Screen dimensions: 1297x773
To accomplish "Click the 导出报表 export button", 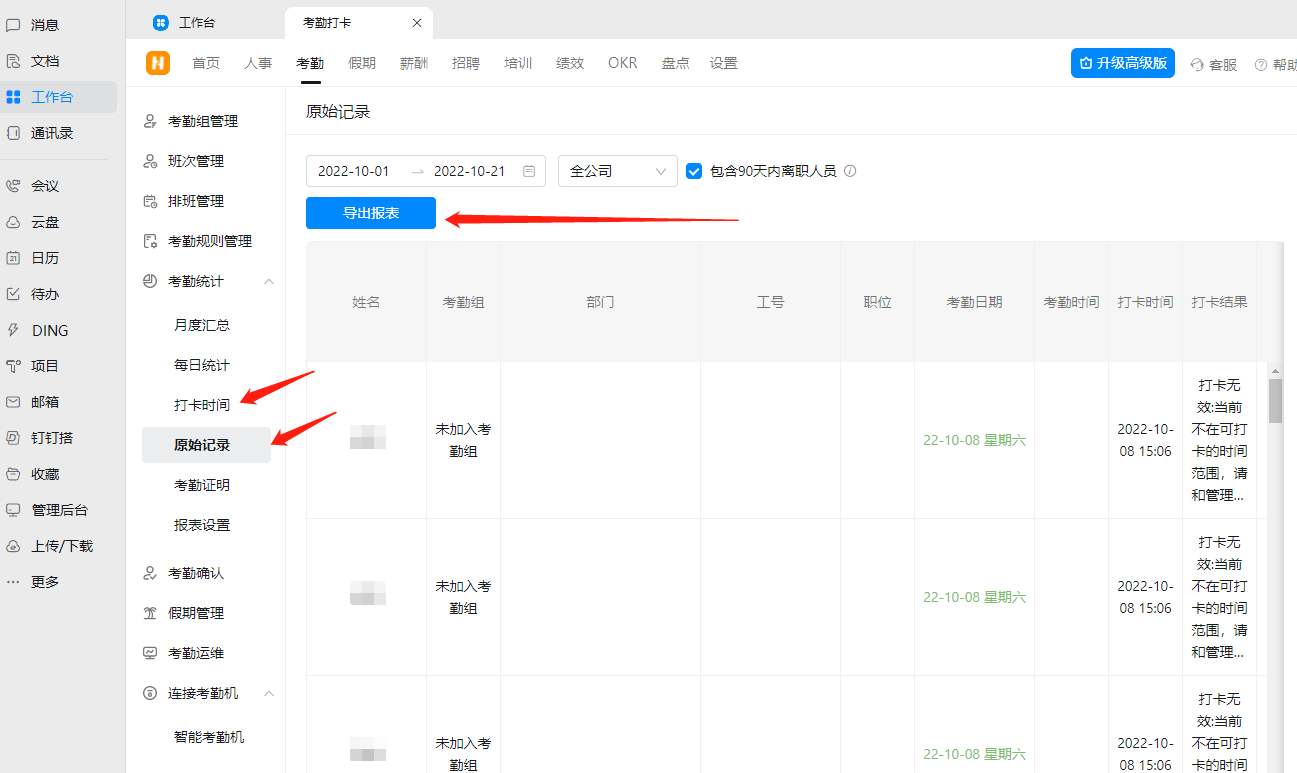I will tap(371, 213).
